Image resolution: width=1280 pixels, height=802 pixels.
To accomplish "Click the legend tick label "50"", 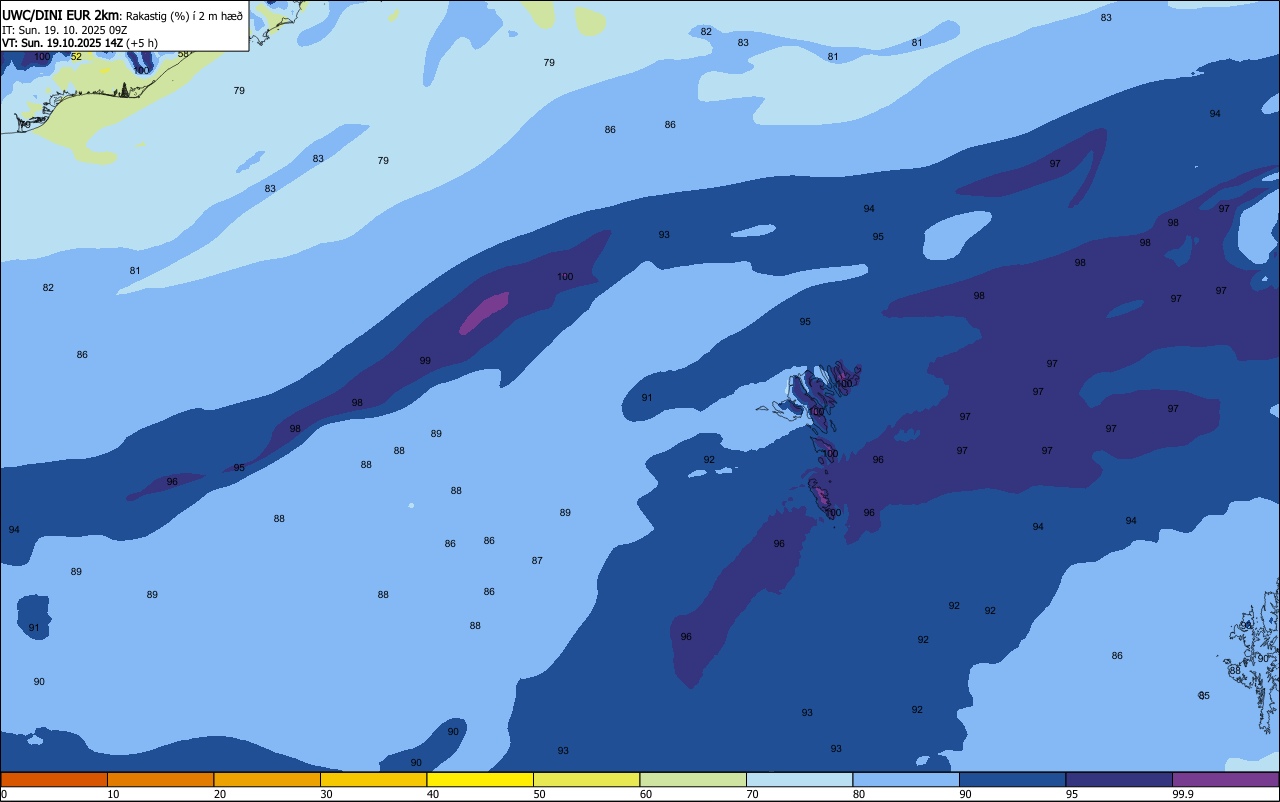I will [539, 794].
